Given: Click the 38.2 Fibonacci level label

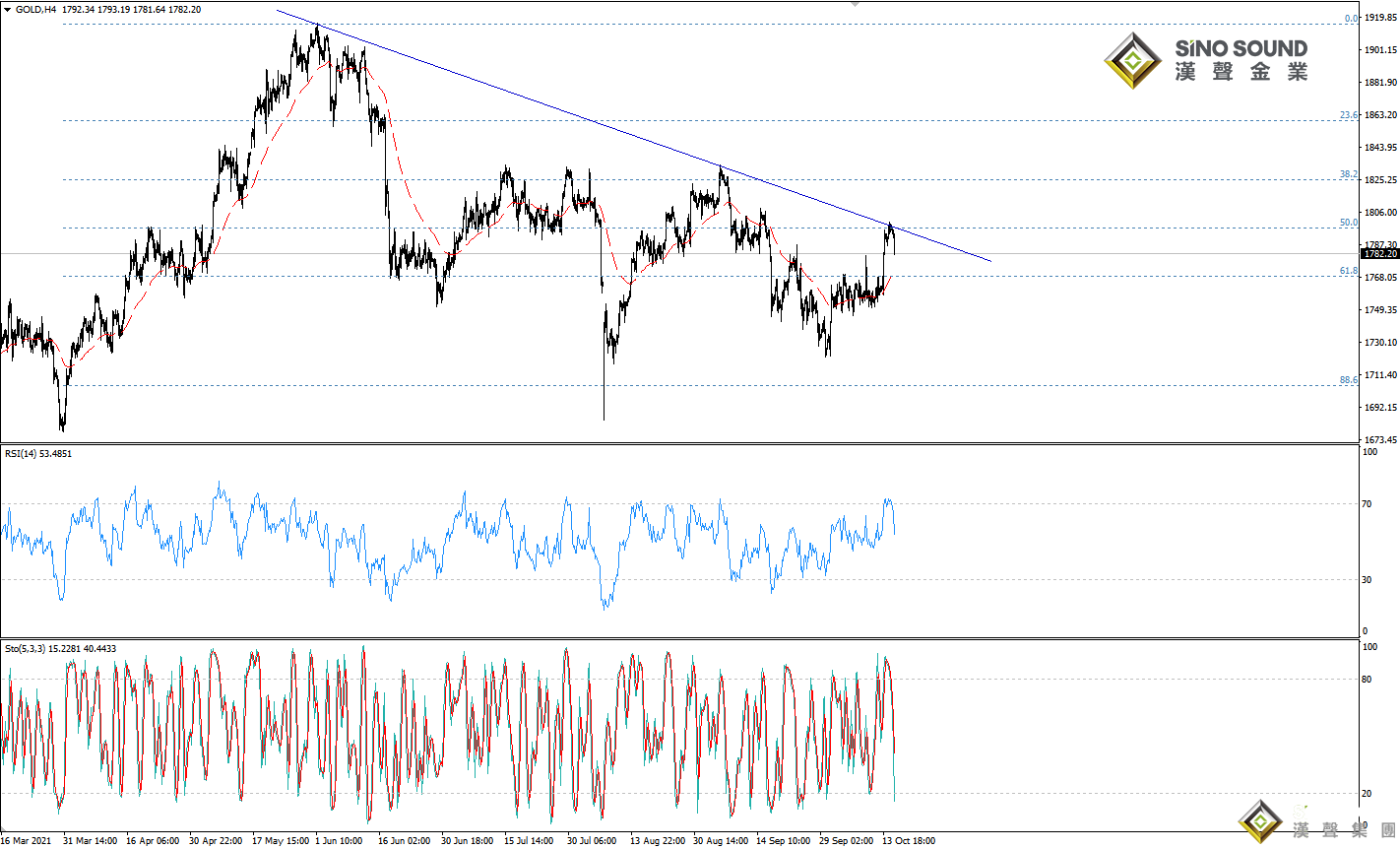Looking at the screenshot, I should click(1348, 174).
